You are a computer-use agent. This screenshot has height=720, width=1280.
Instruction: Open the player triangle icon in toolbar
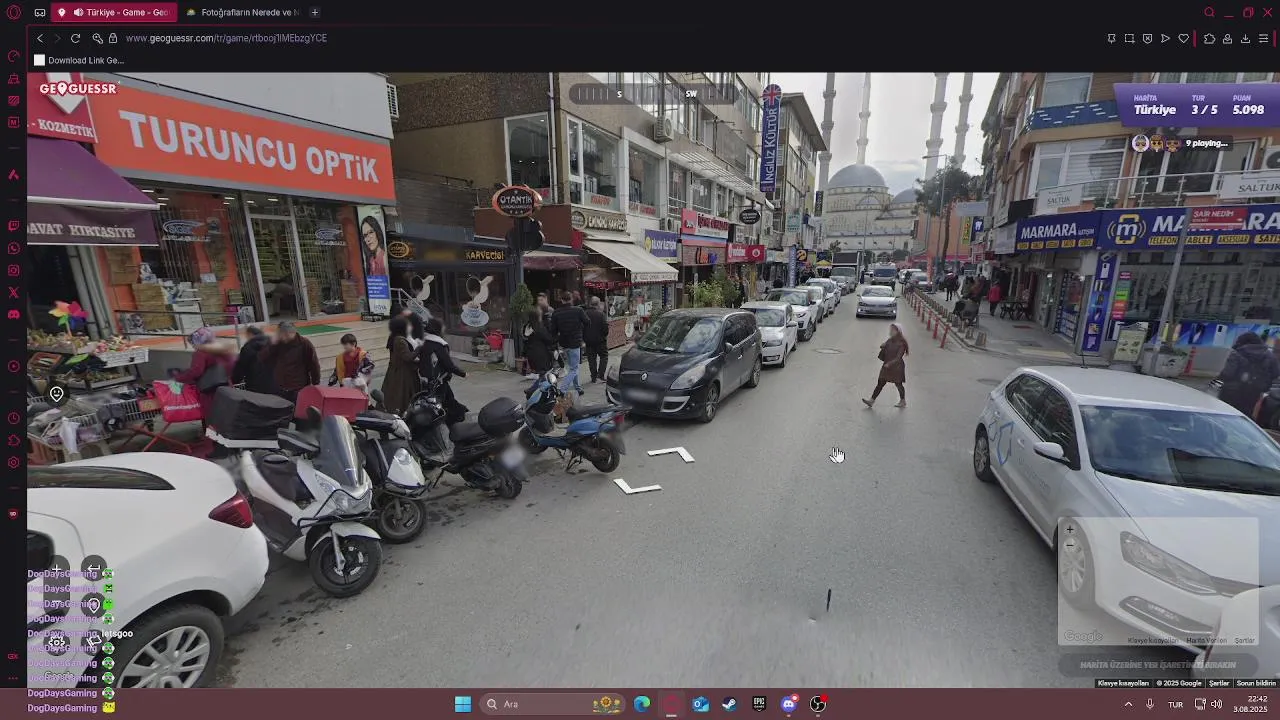pyautogui.click(x=1165, y=38)
